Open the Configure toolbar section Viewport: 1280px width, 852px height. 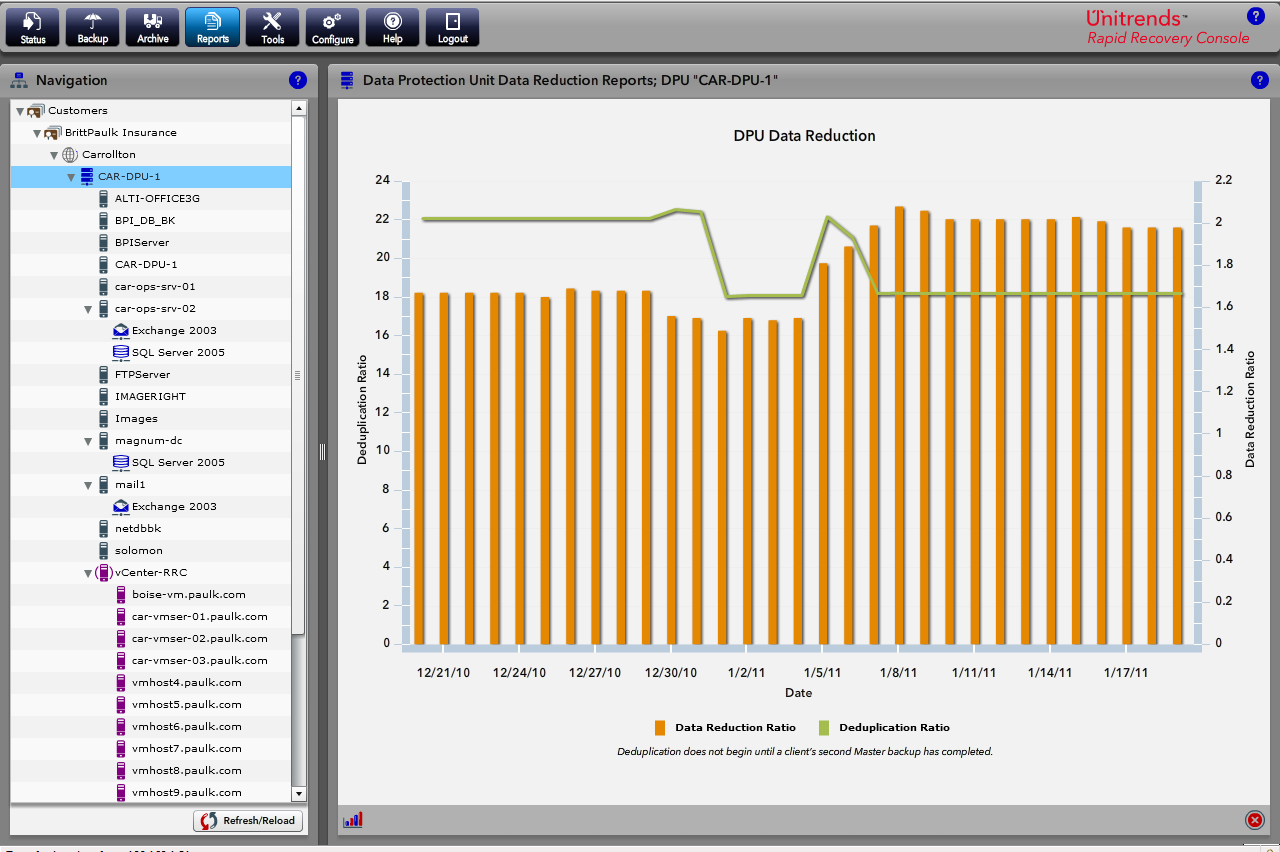(x=332, y=27)
